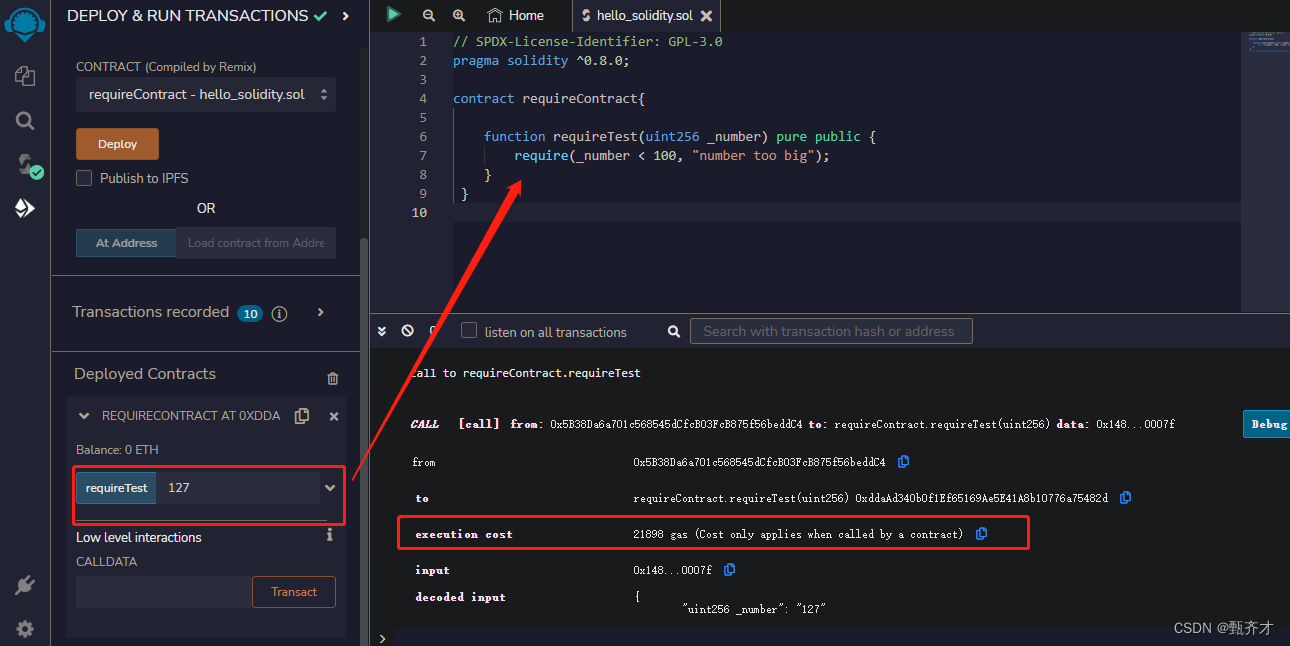Click the 'Balance: 0 ETH' text
The height and width of the screenshot is (646, 1290).
coord(117,450)
